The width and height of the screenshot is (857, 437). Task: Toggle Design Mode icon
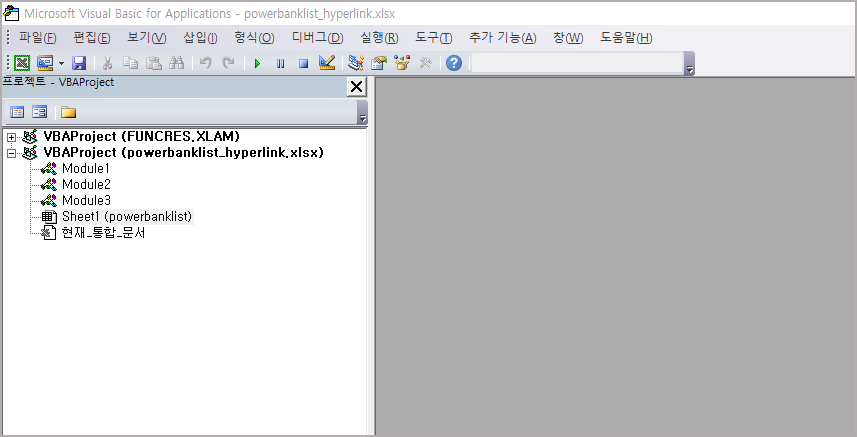coord(327,63)
